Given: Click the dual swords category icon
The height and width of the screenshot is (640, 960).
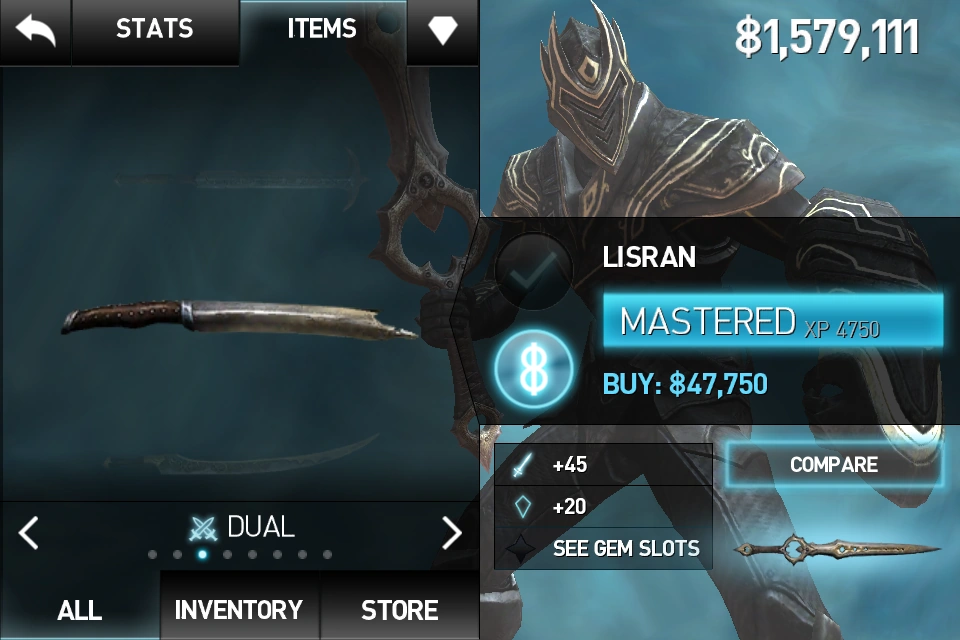Looking at the screenshot, I should coord(203,529).
